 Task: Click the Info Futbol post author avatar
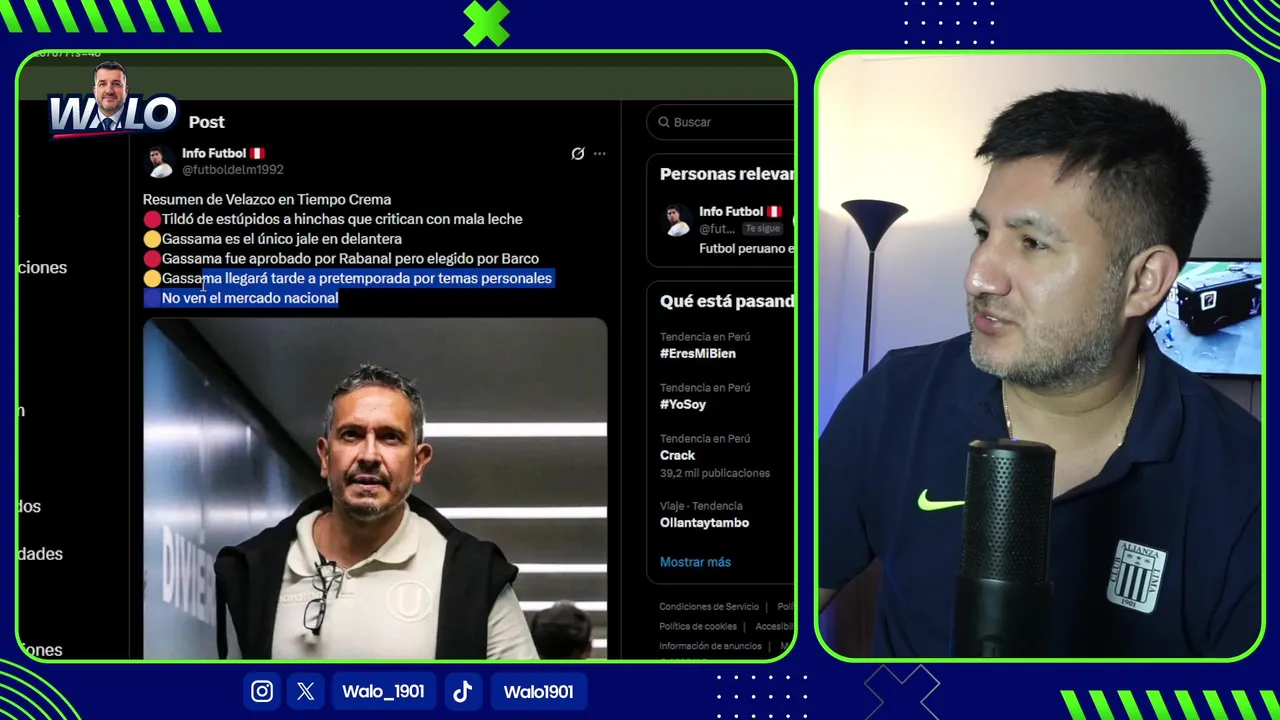(x=159, y=161)
